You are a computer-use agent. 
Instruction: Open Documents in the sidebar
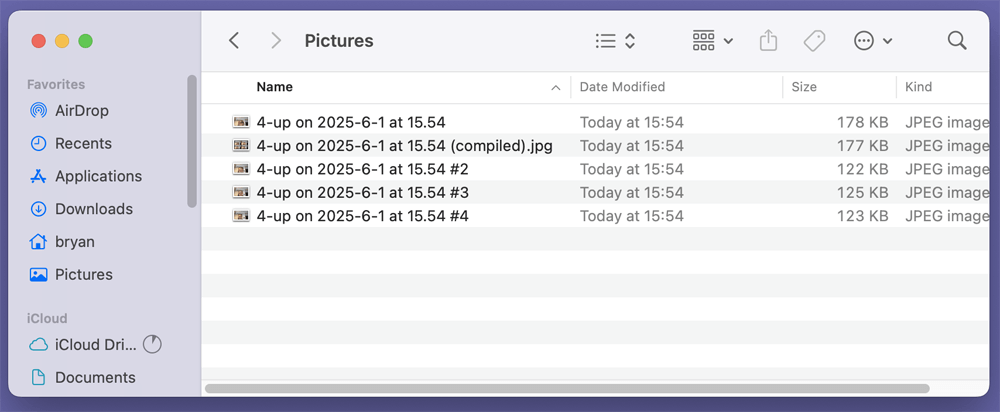95,378
